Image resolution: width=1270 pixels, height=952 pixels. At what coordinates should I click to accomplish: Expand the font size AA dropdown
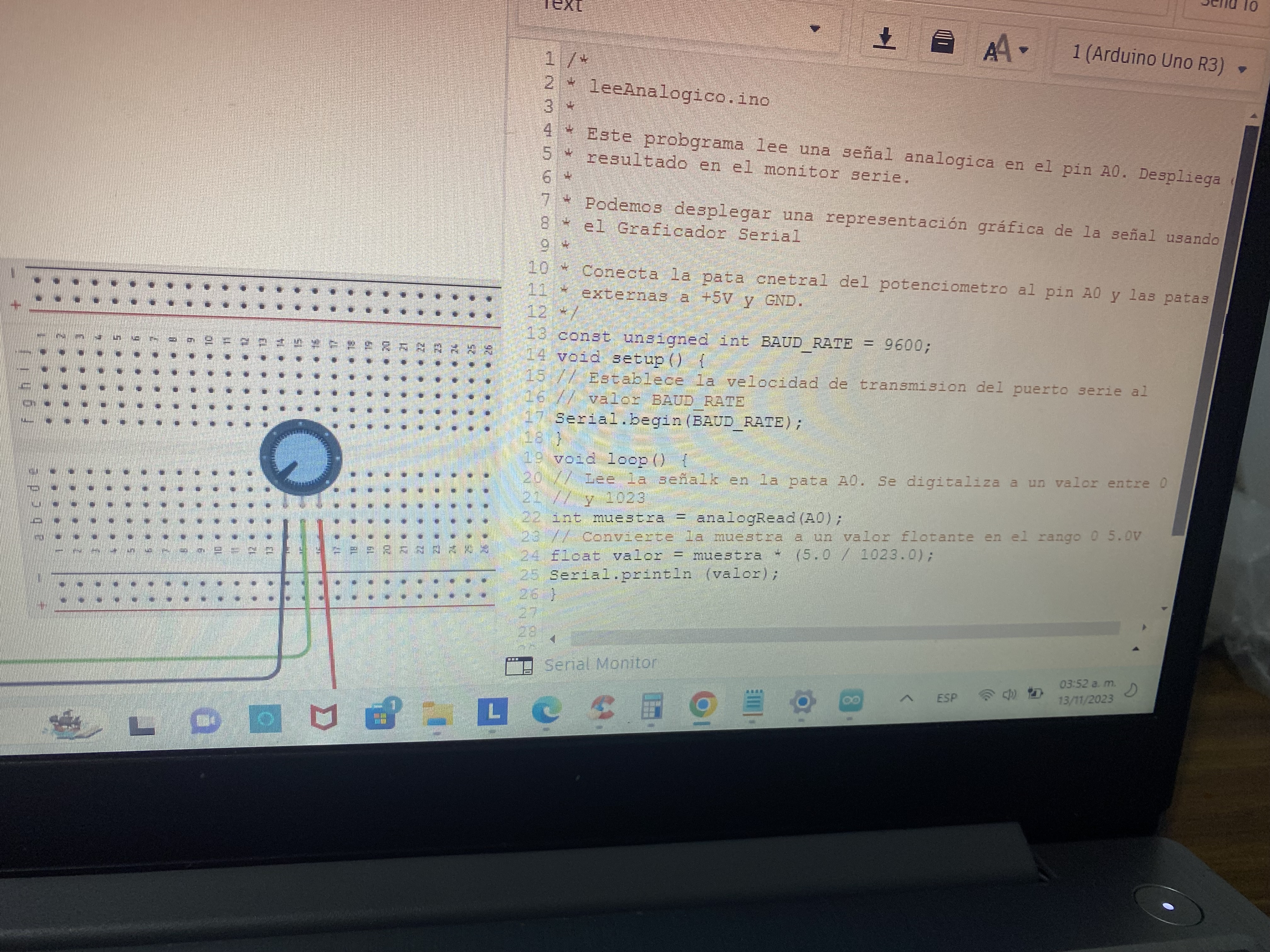tap(1005, 49)
